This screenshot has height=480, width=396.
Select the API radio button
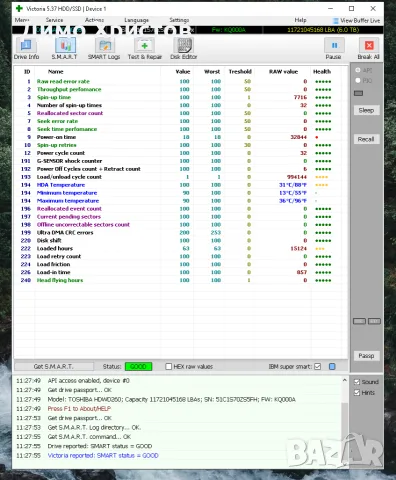point(358,70)
